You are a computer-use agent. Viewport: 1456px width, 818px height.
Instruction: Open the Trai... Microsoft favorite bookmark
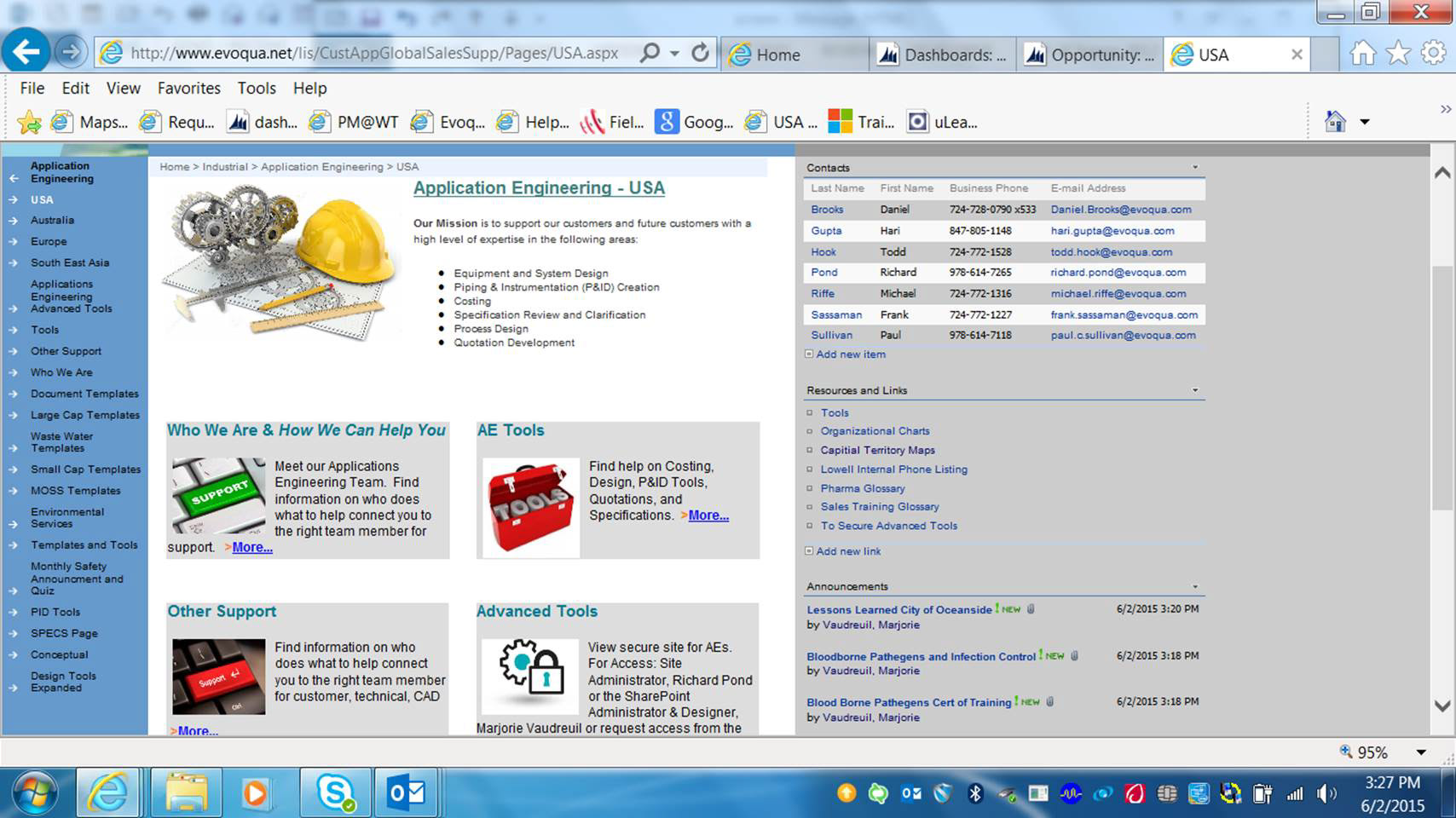coord(862,123)
